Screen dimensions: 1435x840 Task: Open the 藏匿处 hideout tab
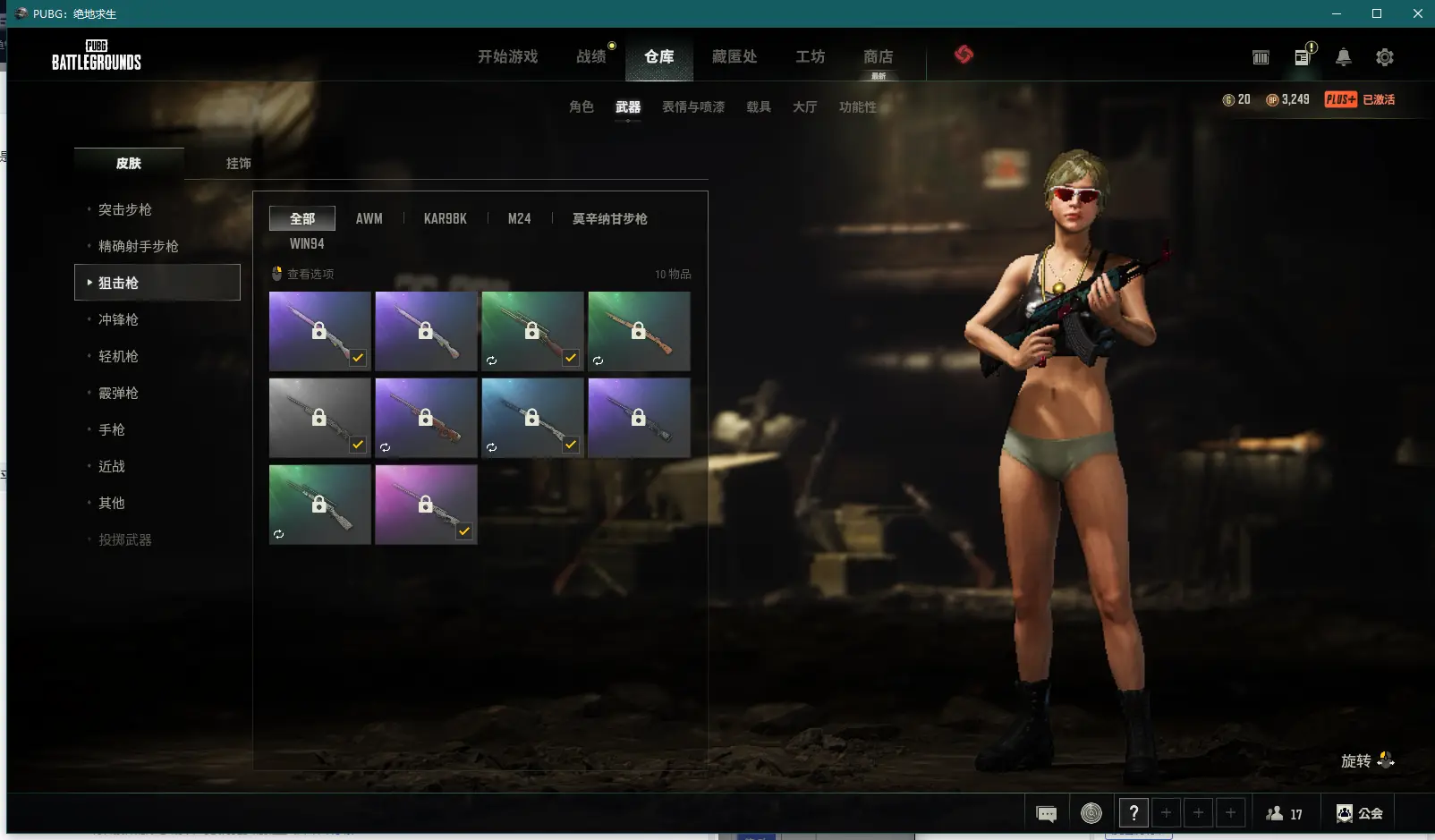(734, 56)
